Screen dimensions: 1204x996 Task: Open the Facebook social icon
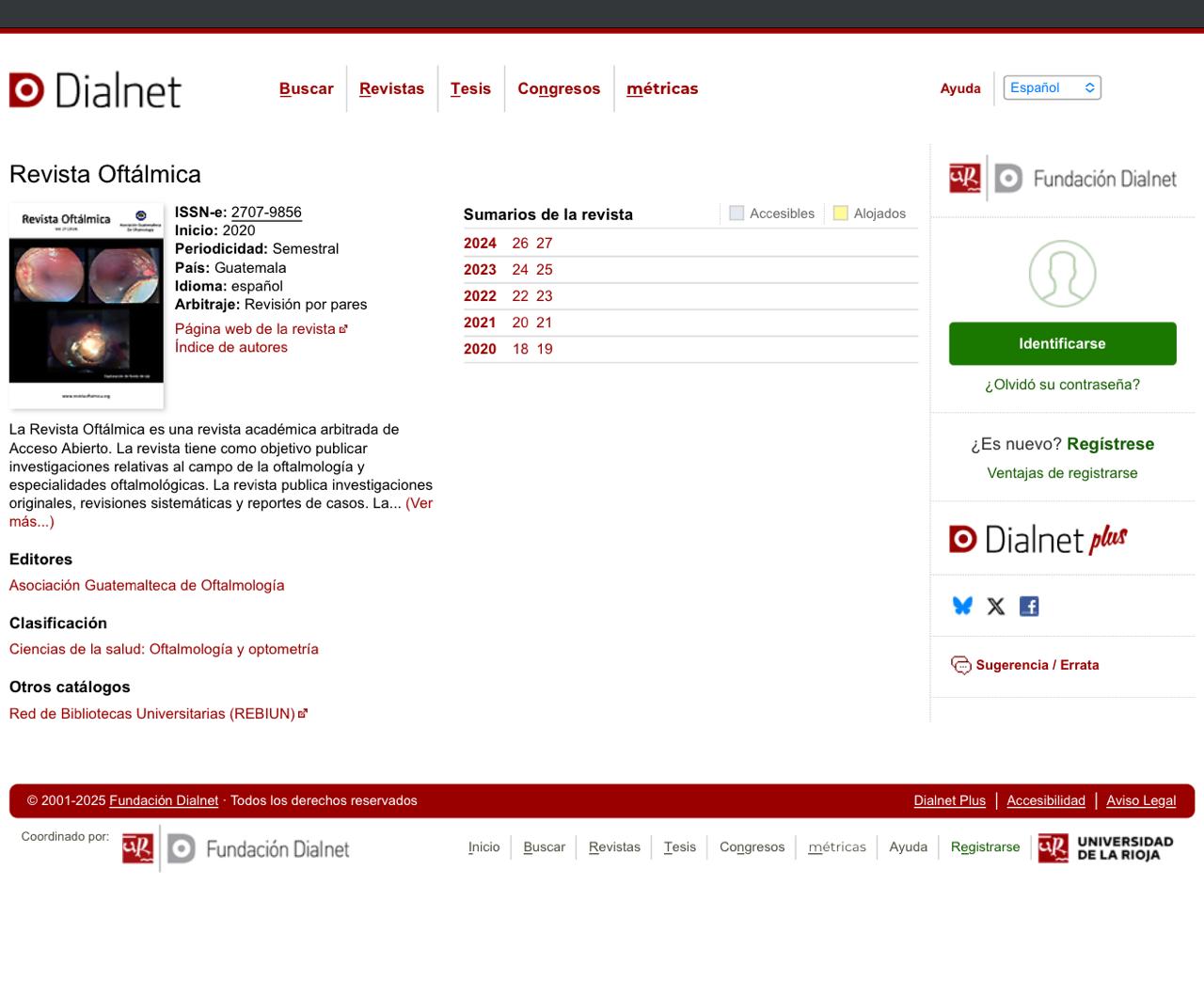1029,607
